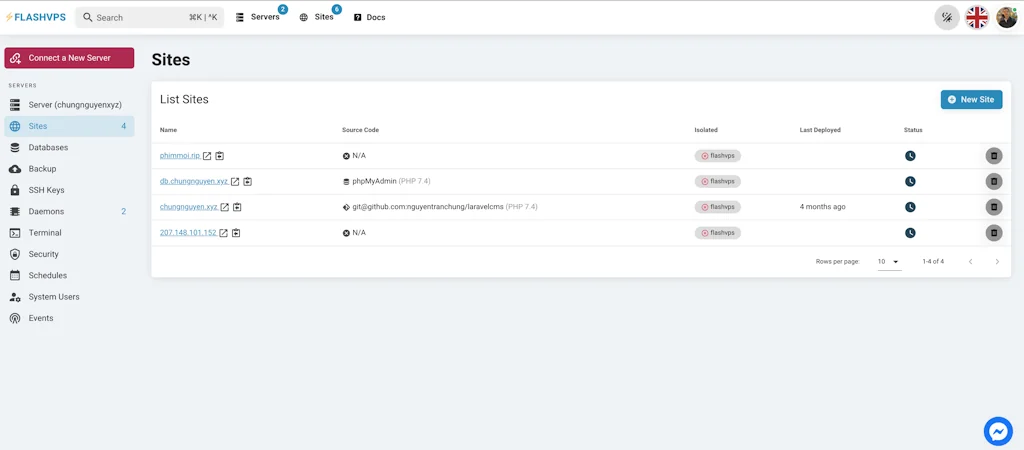This screenshot has width=1024, height=450.
Task: Open Databases in the sidebar
Action: (x=69, y=148)
